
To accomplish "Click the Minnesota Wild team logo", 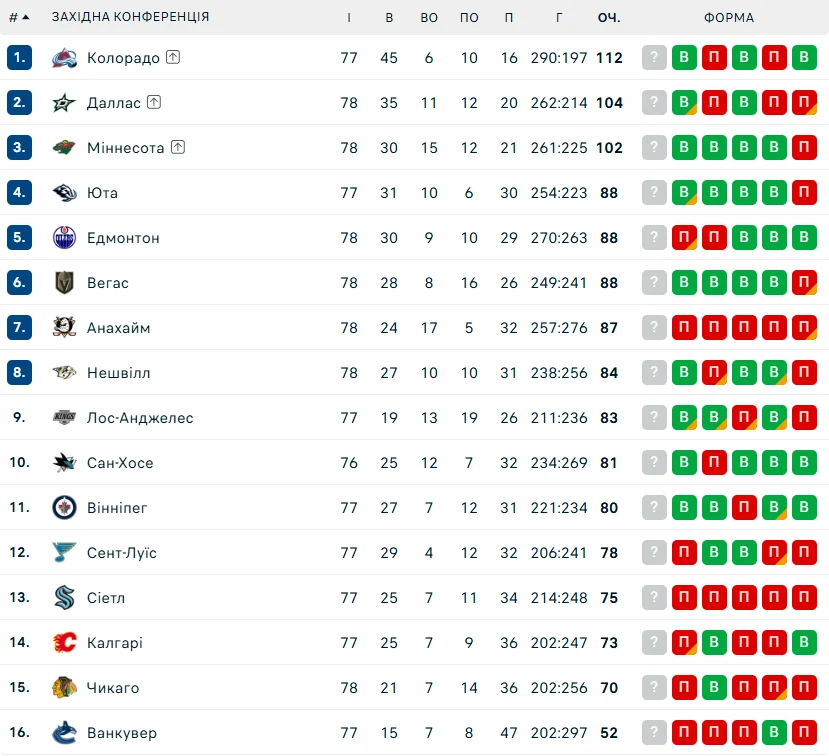I will pos(64,148).
